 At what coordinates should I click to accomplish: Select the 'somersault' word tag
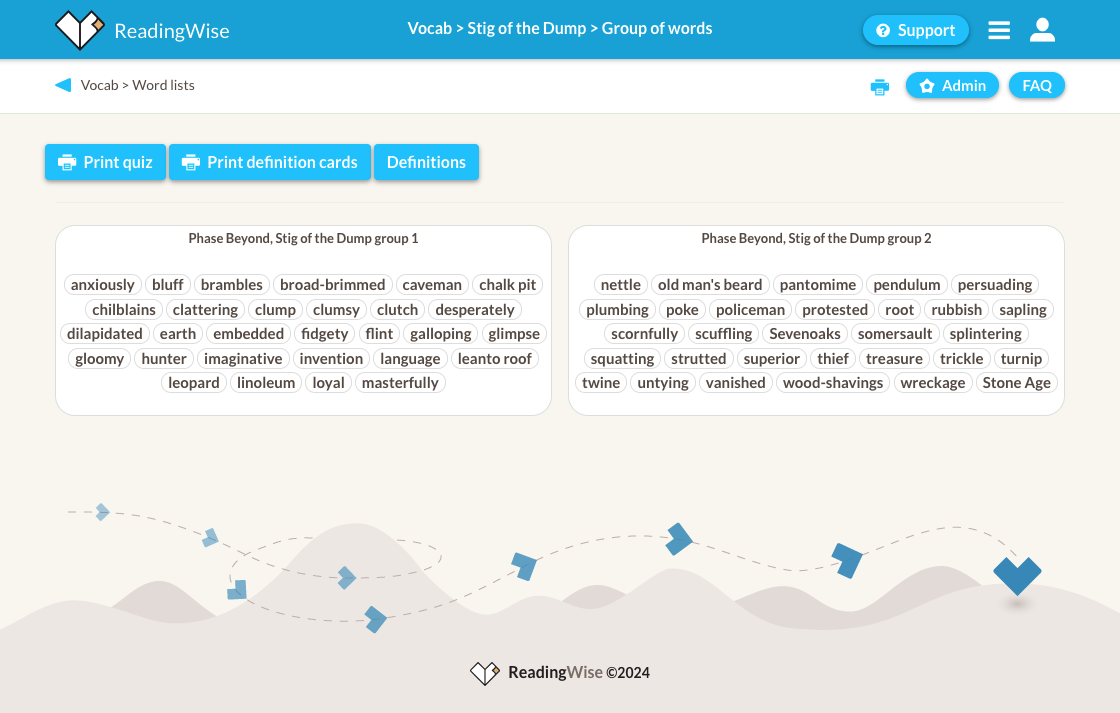point(895,334)
